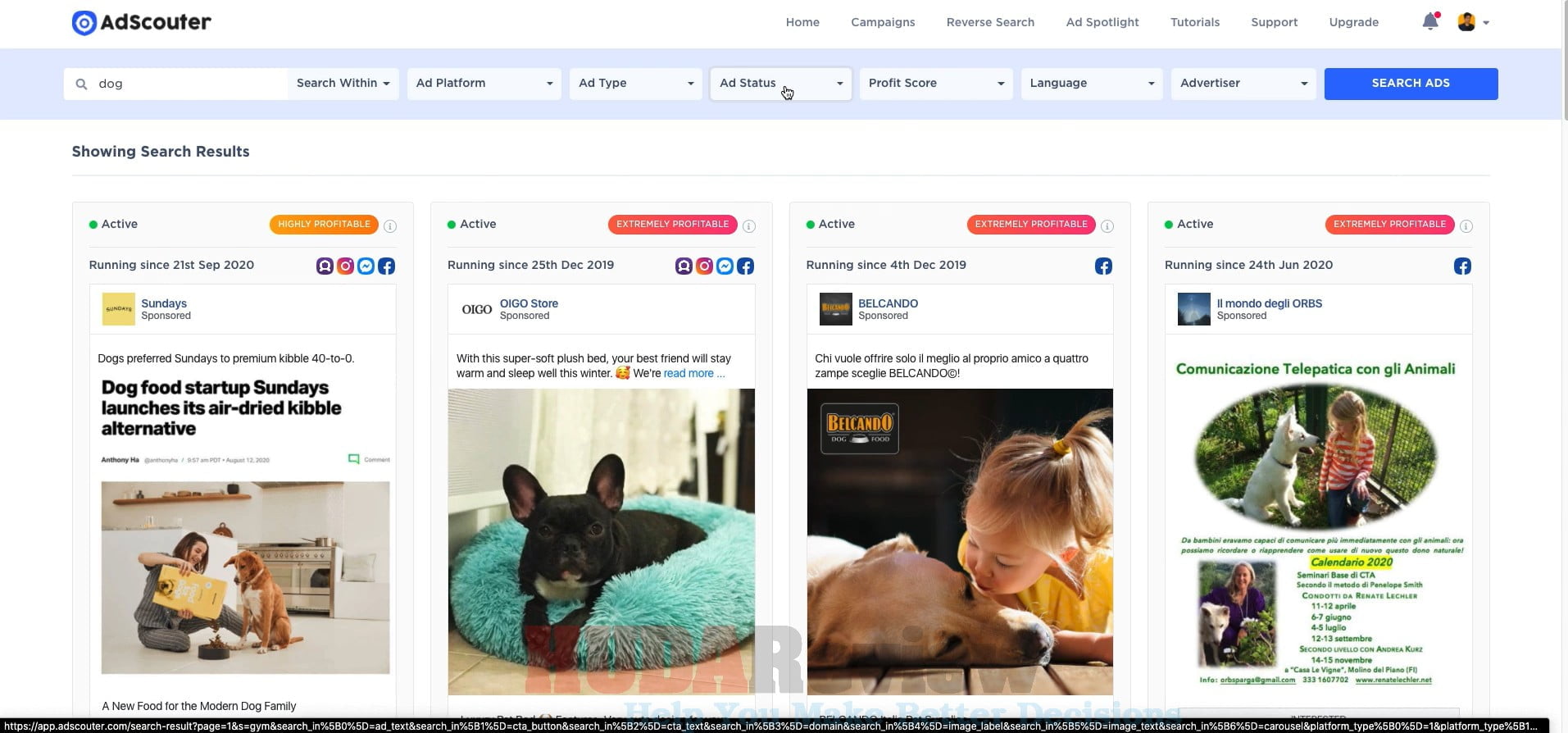This screenshot has width=1568, height=733.
Task: Click Messenger icon on OIGO Store ad
Action: [x=725, y=266]
